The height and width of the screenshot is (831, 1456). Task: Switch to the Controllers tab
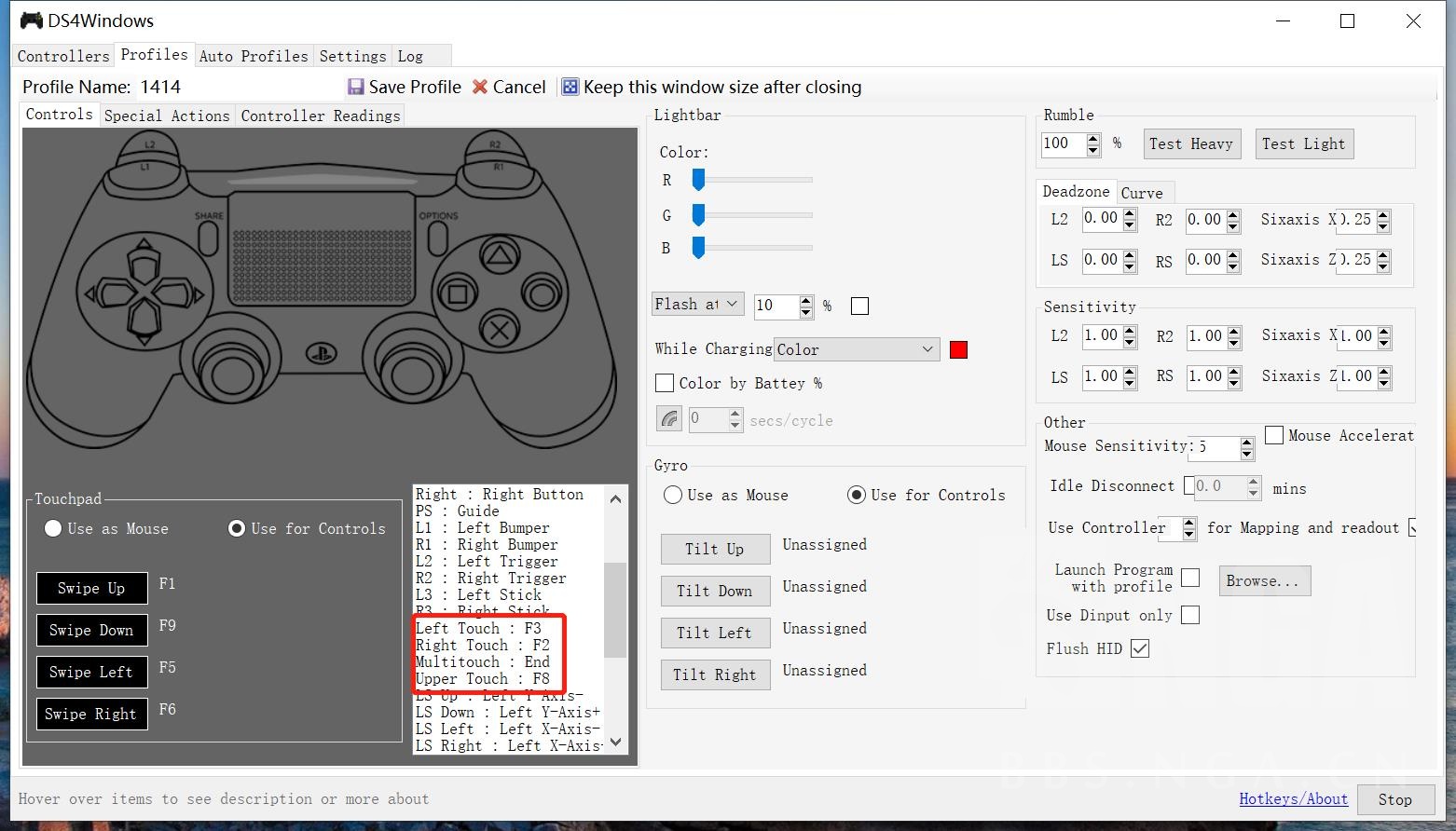(x=63, y=56)
